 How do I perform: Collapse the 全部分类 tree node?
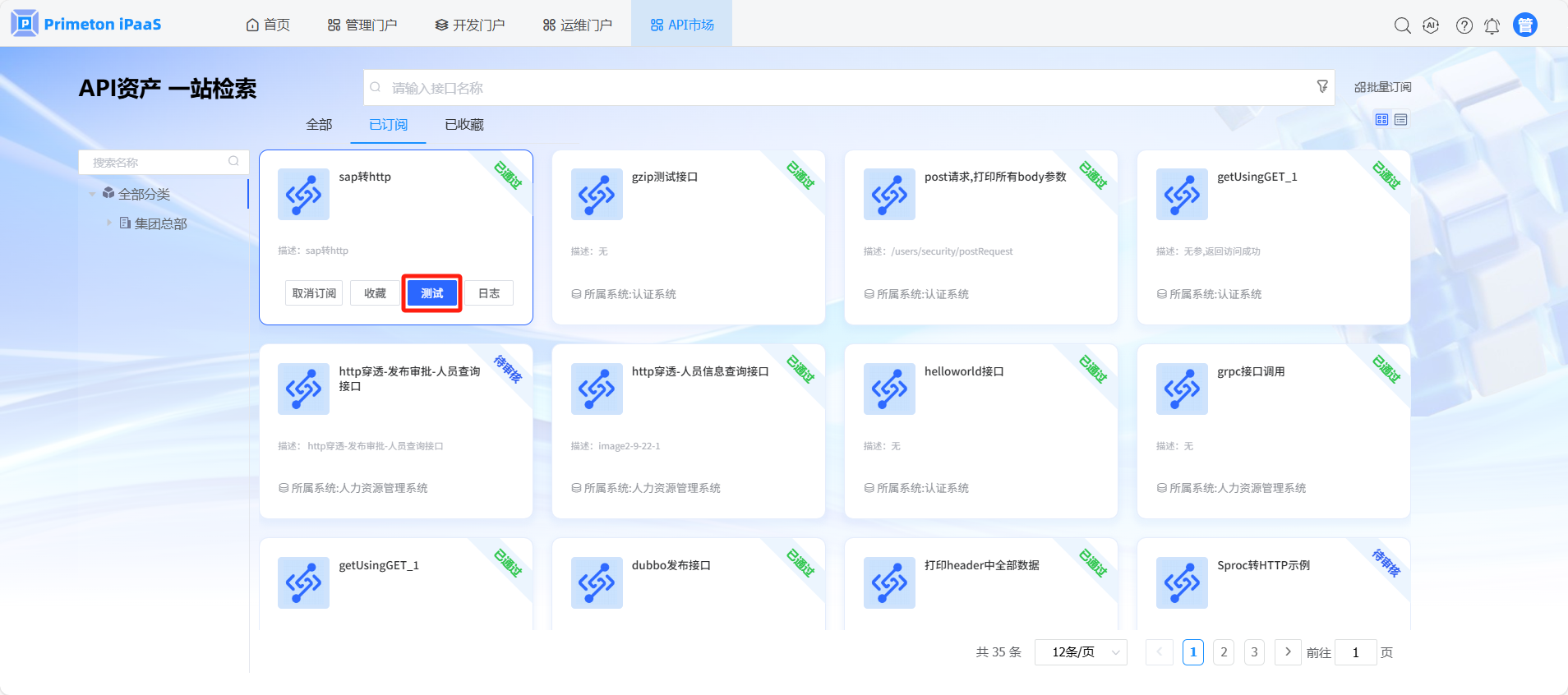pos(92,194)
